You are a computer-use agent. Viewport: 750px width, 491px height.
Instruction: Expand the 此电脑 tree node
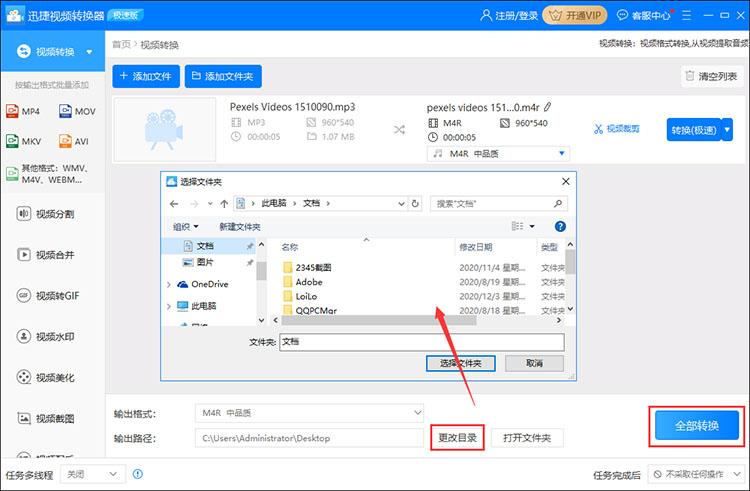point(168,306)
